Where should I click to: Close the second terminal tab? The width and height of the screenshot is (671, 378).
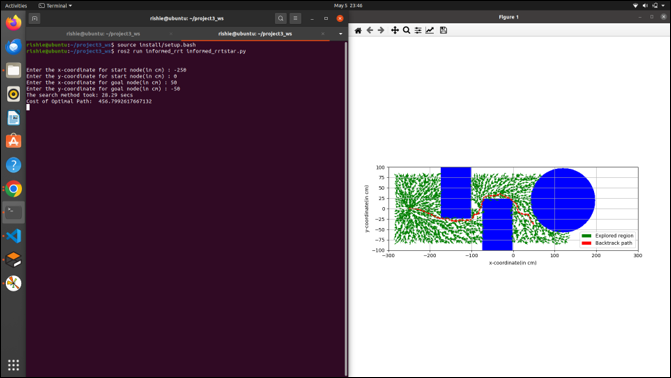click(x=323, y=34)
